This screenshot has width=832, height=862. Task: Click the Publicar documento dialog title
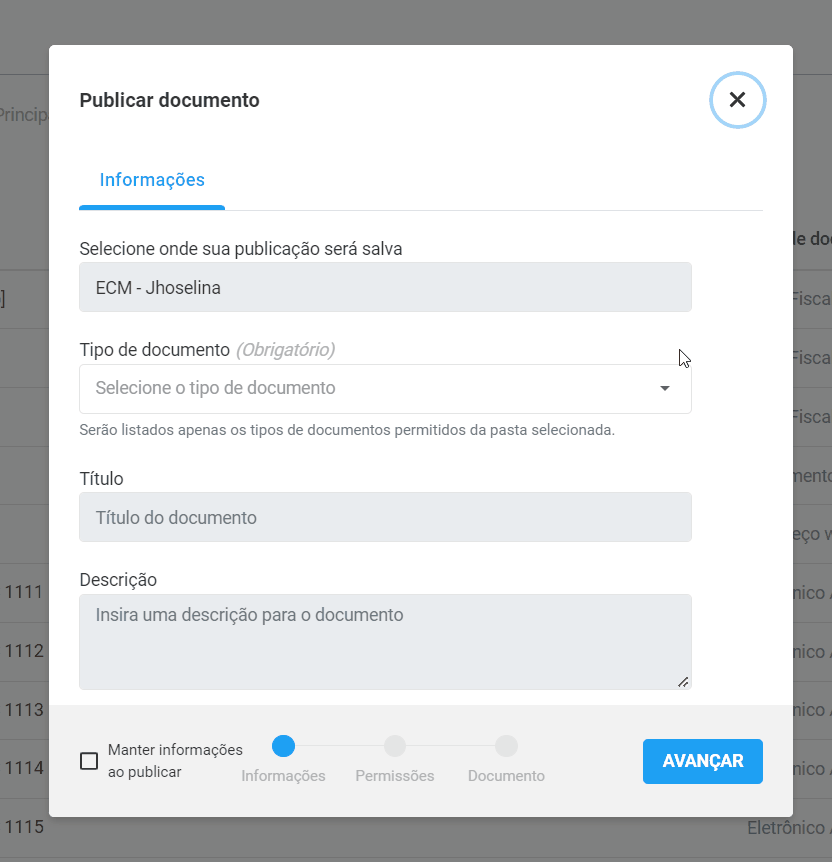[169, 100]
